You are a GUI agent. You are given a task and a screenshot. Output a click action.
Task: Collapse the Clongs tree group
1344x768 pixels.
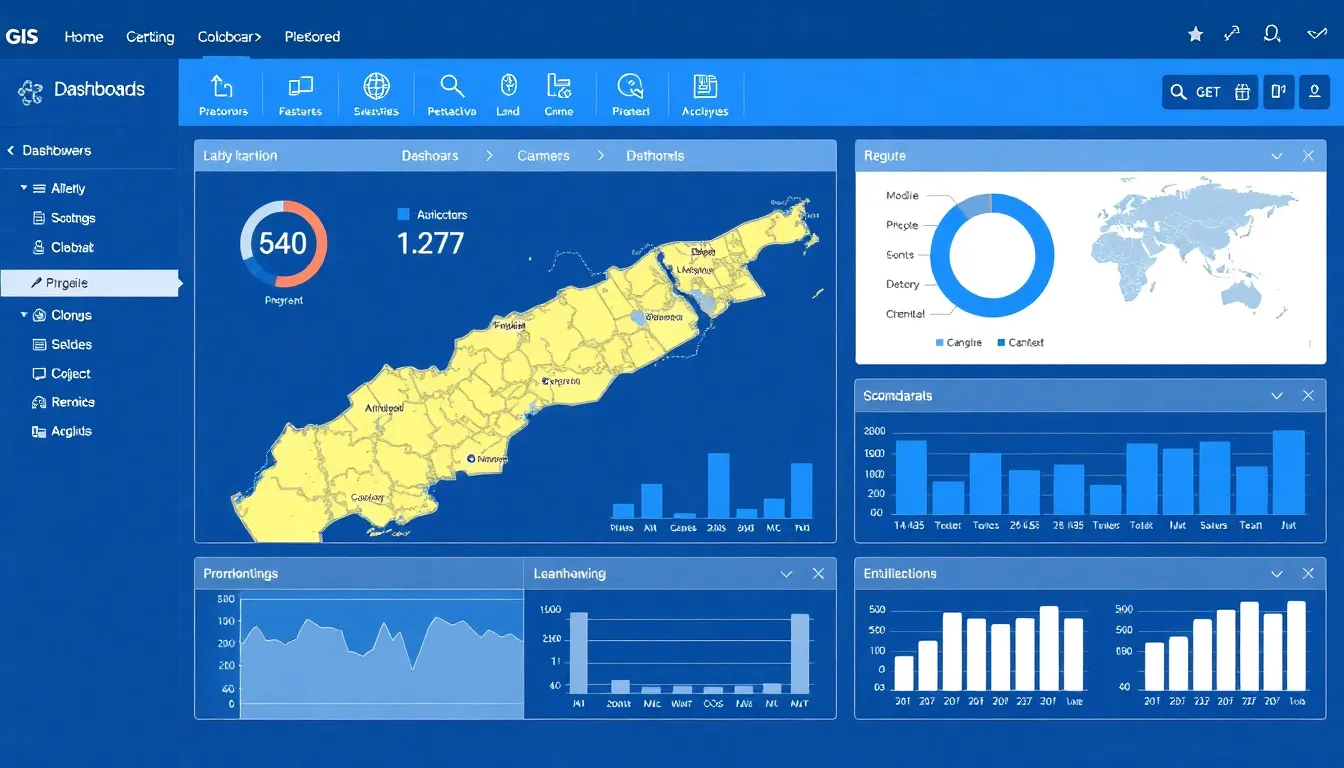point(24,315)
